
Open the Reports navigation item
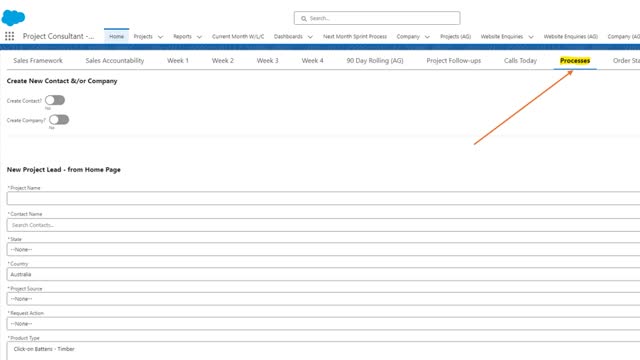tap(182, 36)
